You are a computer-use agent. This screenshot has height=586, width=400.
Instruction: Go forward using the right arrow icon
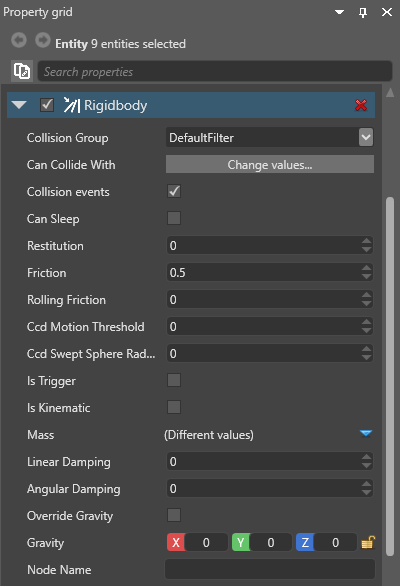[x=43, y=40]
